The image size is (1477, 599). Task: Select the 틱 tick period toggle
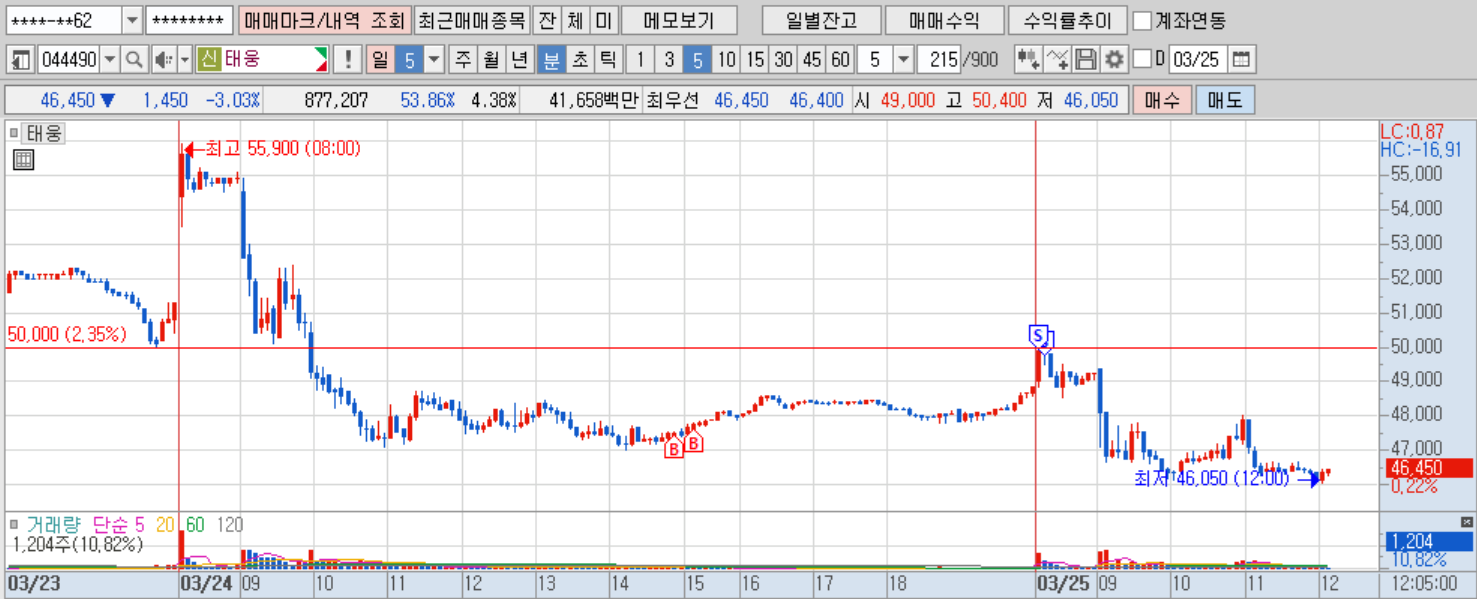[x=607, y=60]
